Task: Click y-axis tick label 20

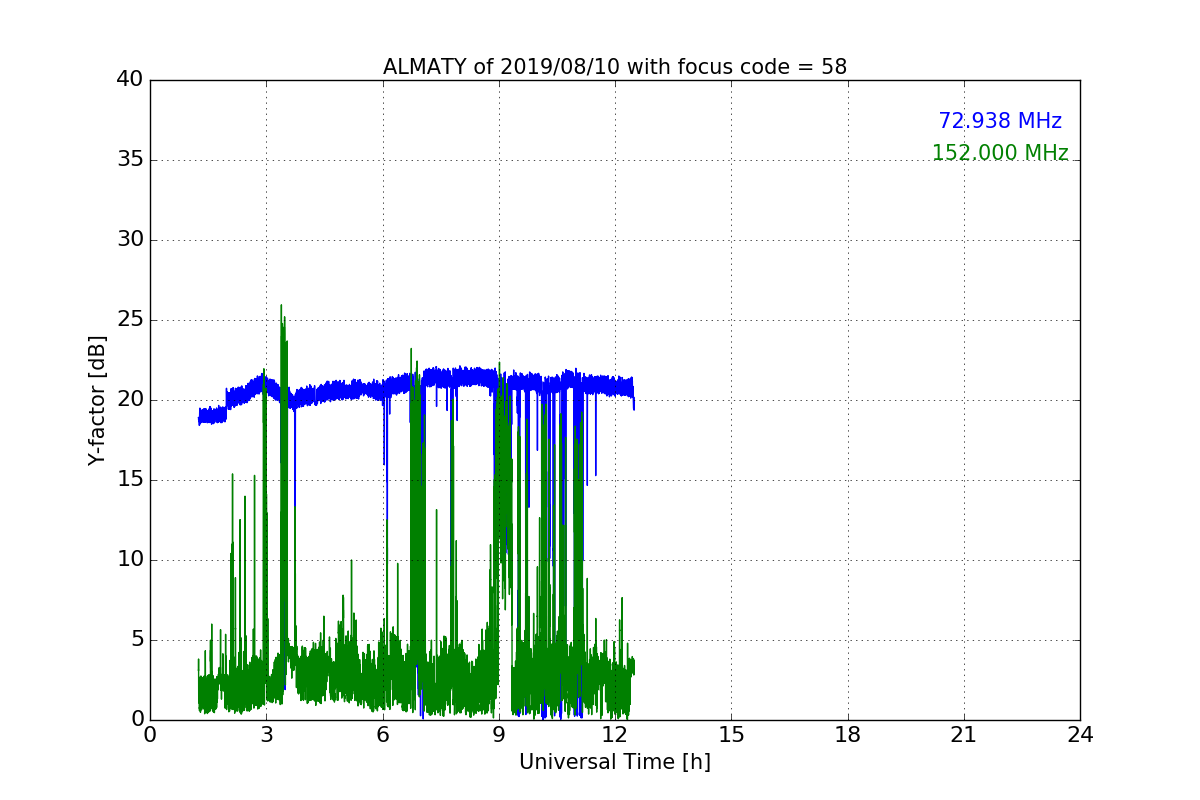Action: (130, 400)
